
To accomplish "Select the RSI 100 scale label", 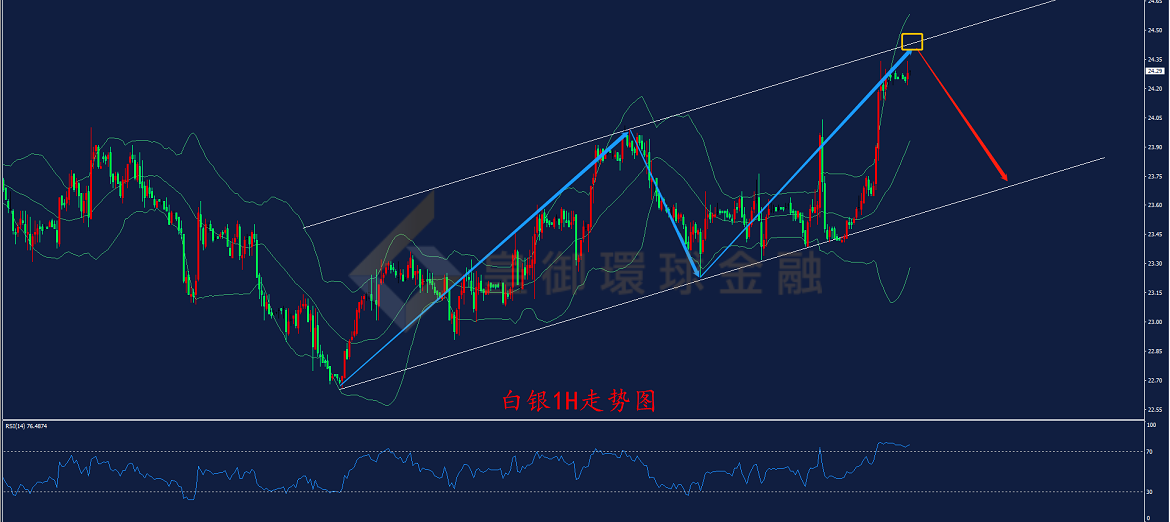I will point(1152,425).
